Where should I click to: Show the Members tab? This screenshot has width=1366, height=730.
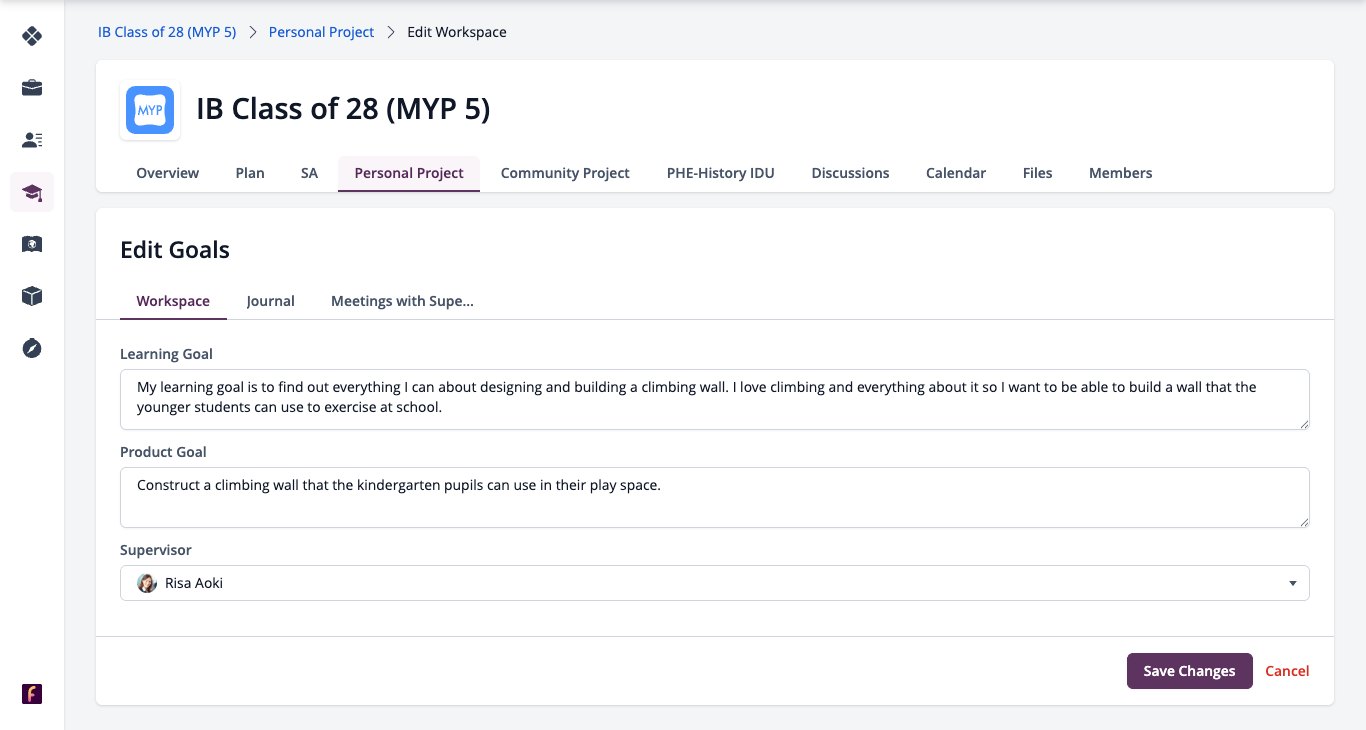tap(1121, 173)
